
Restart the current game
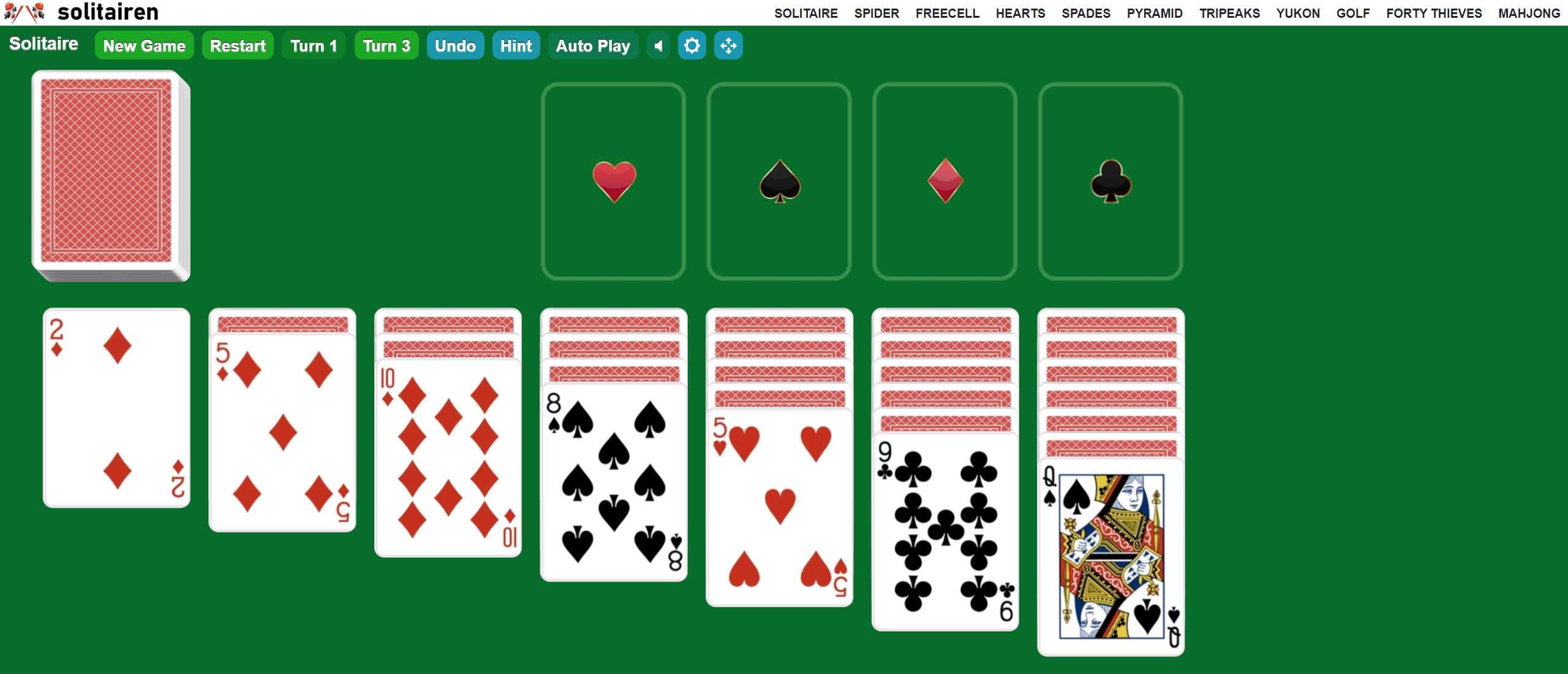tap(238, 46)
